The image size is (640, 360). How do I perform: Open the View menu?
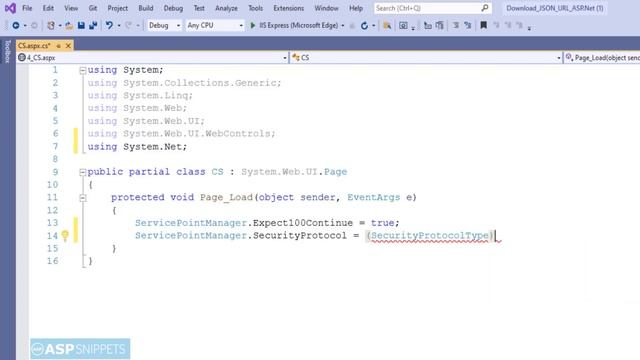71,8
